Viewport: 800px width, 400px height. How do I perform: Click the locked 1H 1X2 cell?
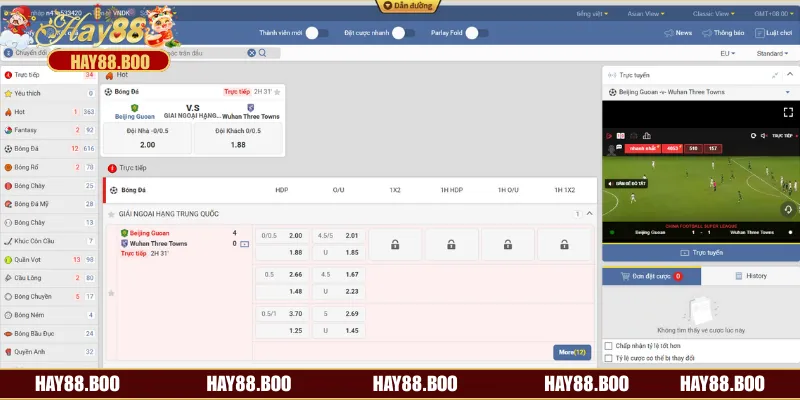(564, 244)
